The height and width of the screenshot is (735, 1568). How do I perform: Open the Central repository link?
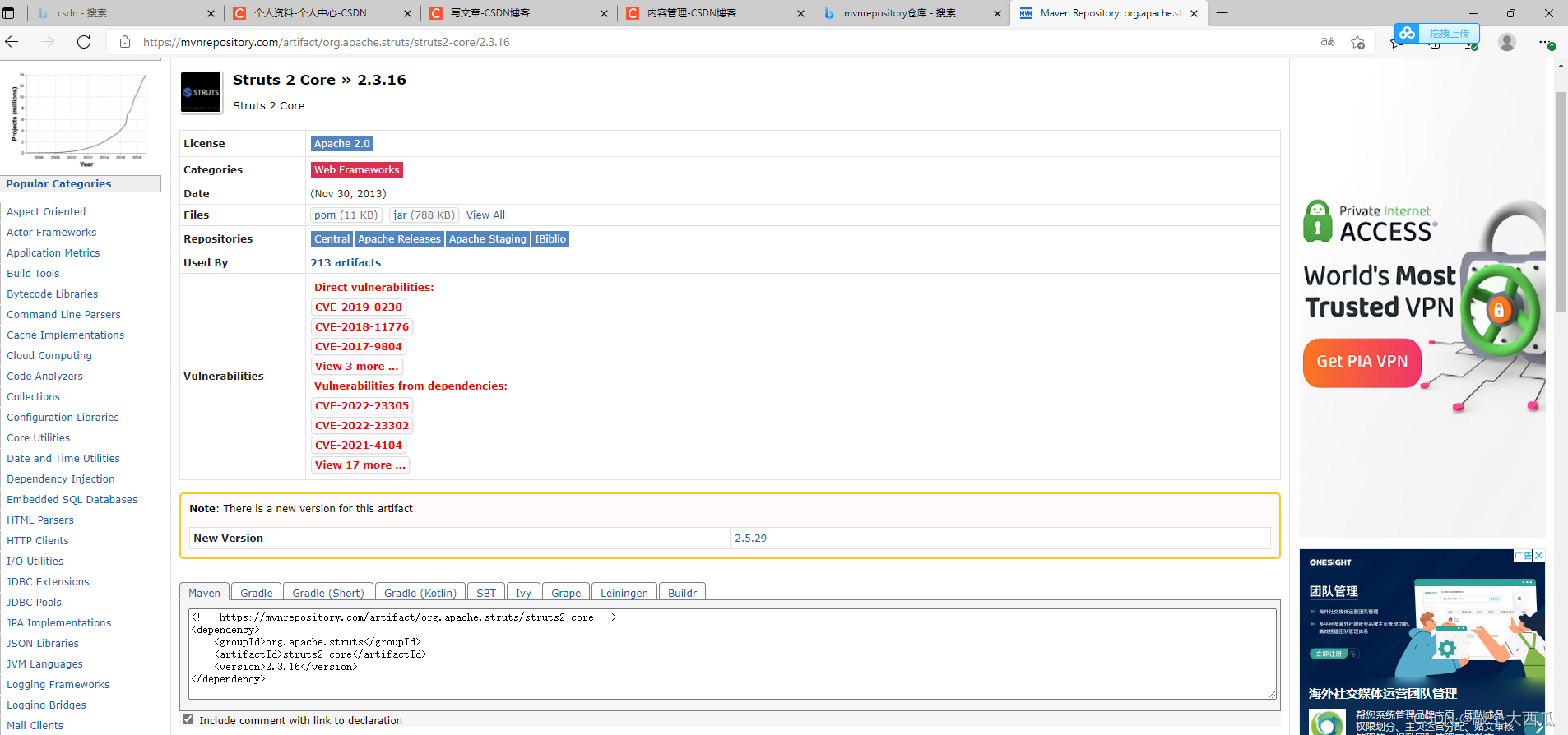pyautogui.click(x=332, y=238)
